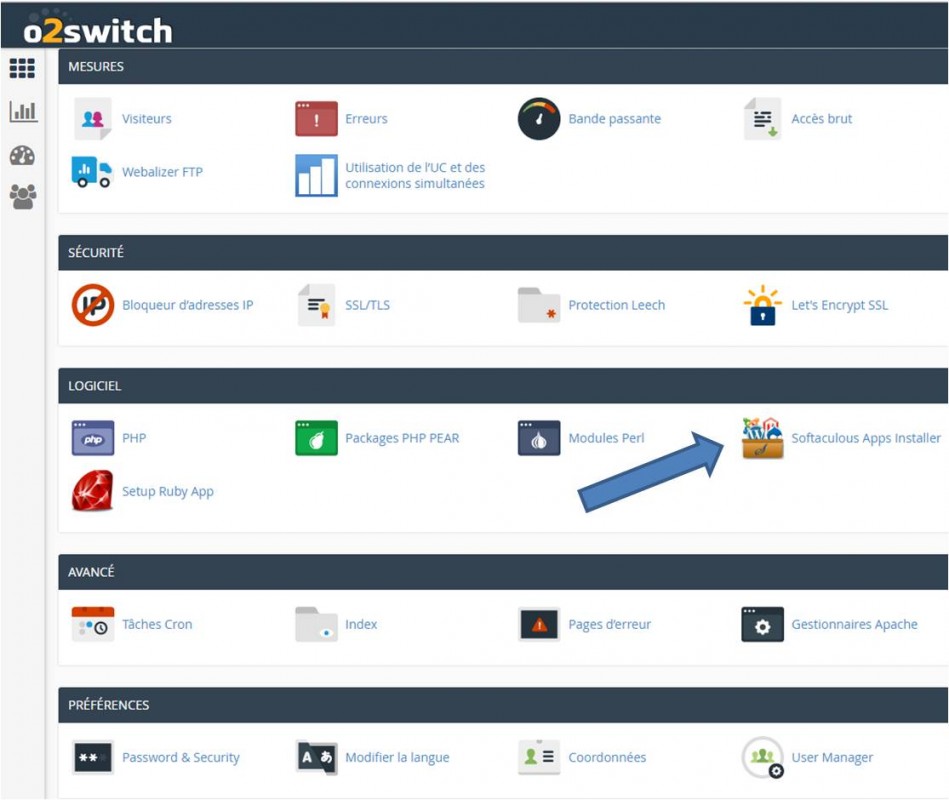Click the Coordonnées contact card icon
The width and height of the screenshot is (949, 800).
(x=539, y=757)
